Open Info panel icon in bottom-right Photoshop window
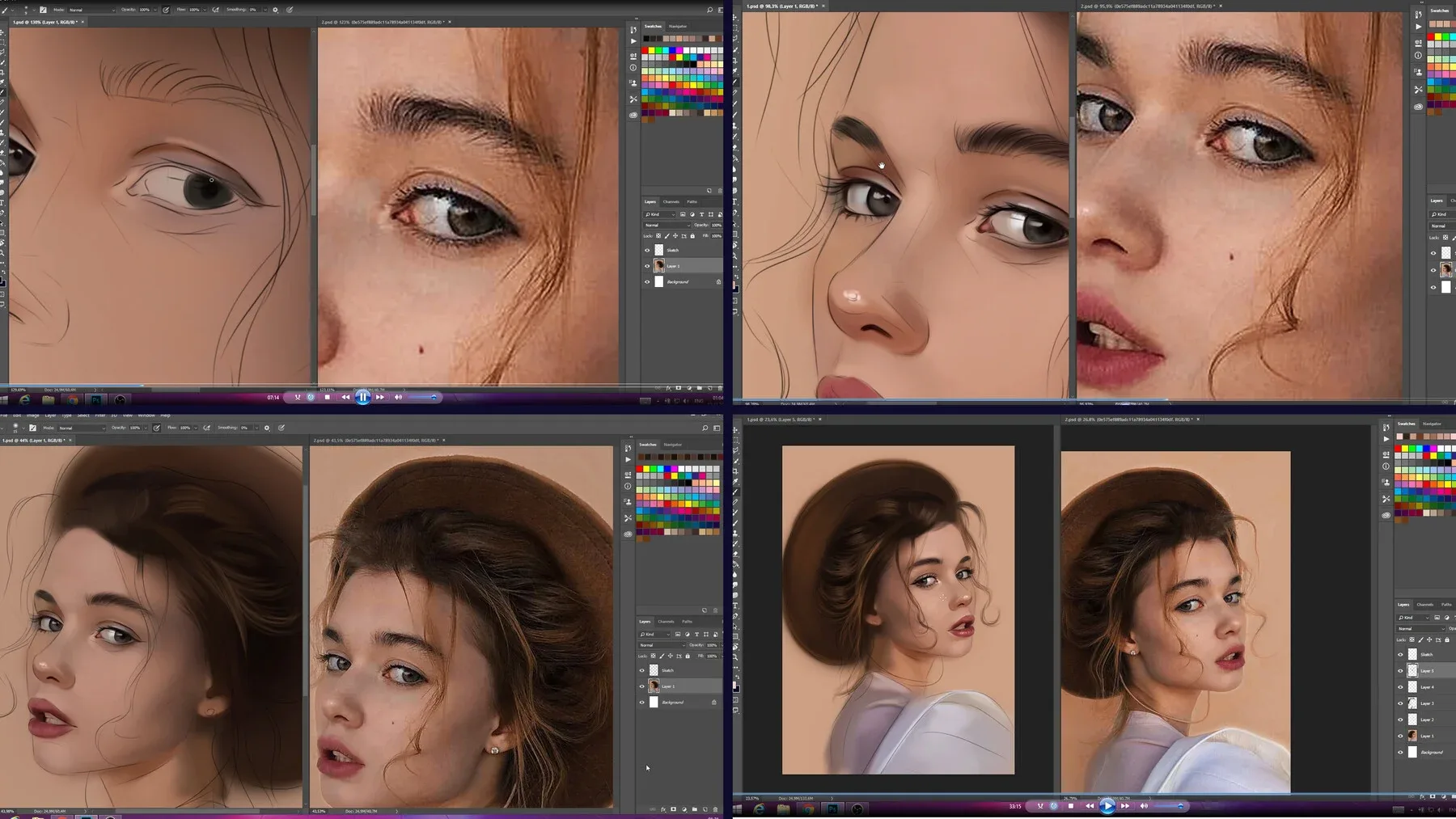 1386,466
